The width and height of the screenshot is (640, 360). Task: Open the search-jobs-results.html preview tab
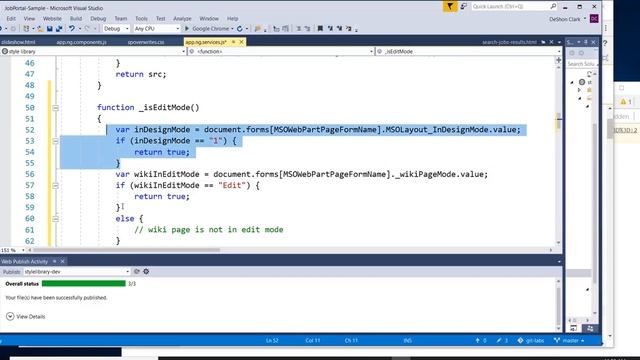pyautogui.click(x=509, y=42)
